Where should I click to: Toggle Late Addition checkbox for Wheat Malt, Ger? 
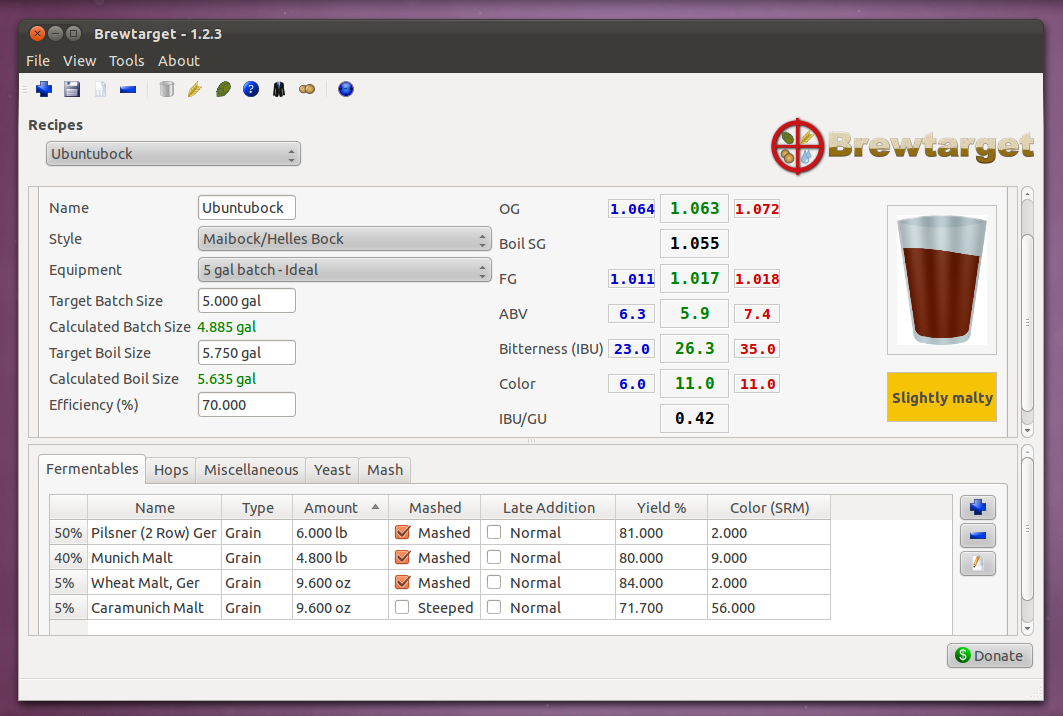(494, 582)
